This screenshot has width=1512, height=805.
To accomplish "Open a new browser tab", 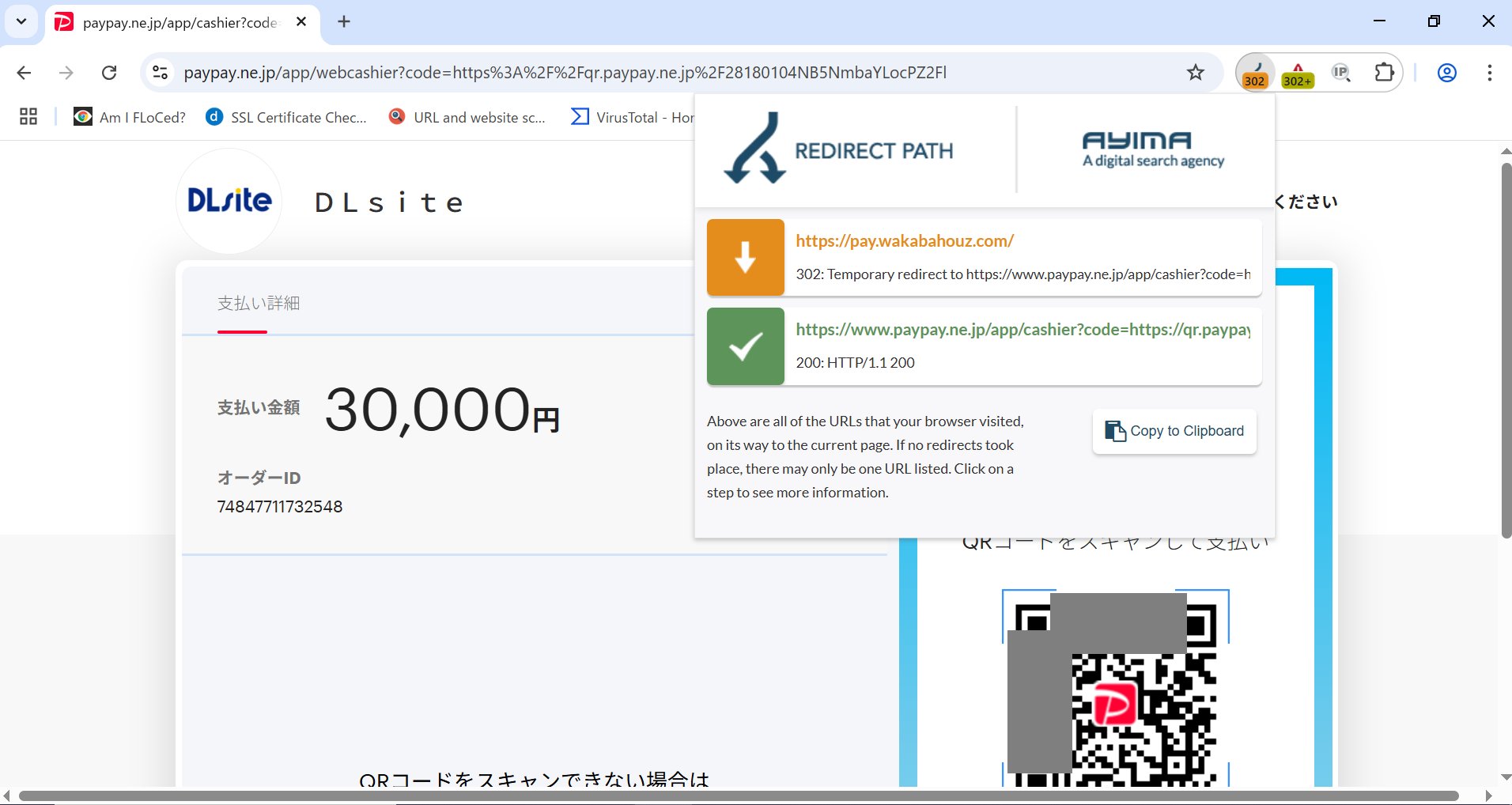I will (344, 22).
